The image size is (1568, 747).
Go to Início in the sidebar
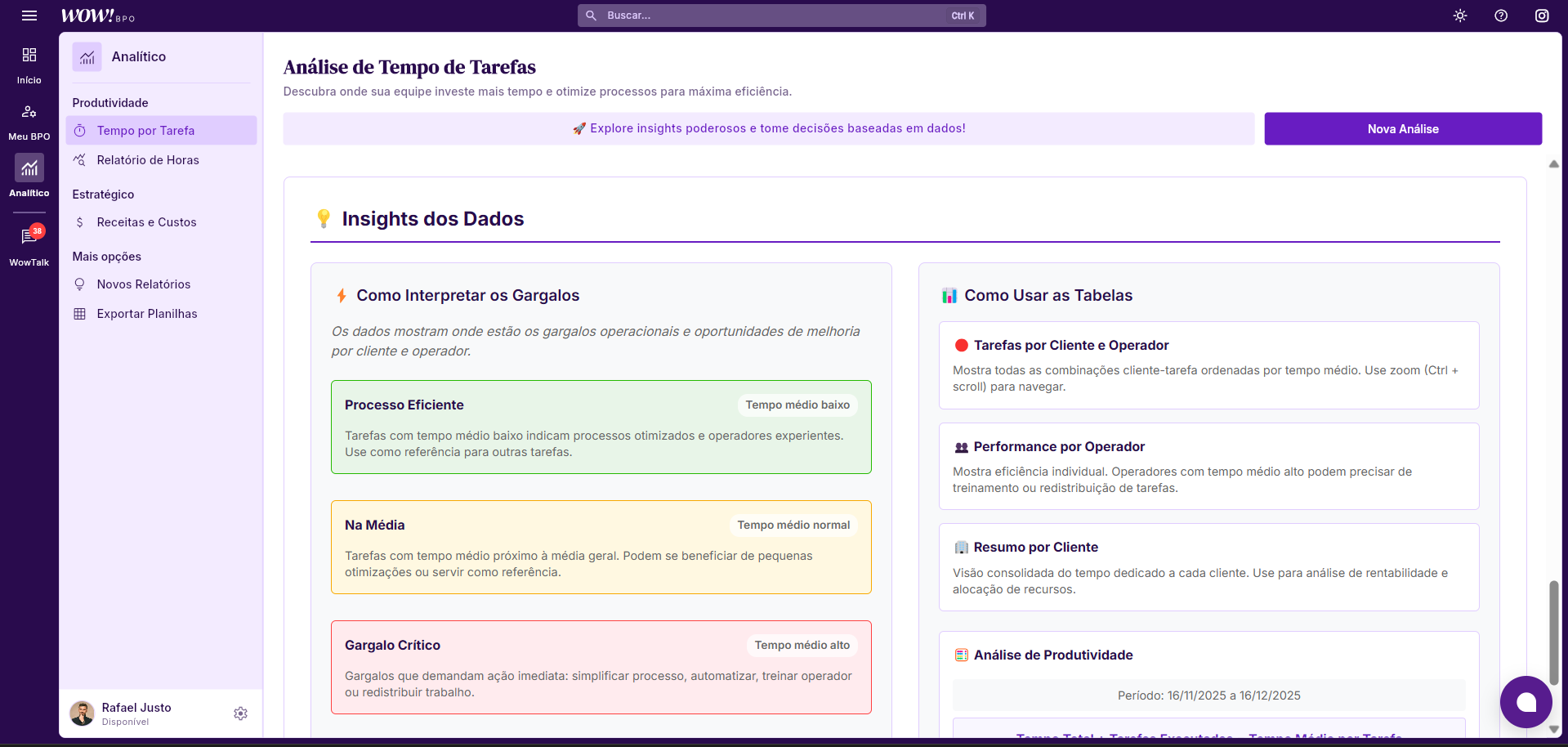point(29,65)
